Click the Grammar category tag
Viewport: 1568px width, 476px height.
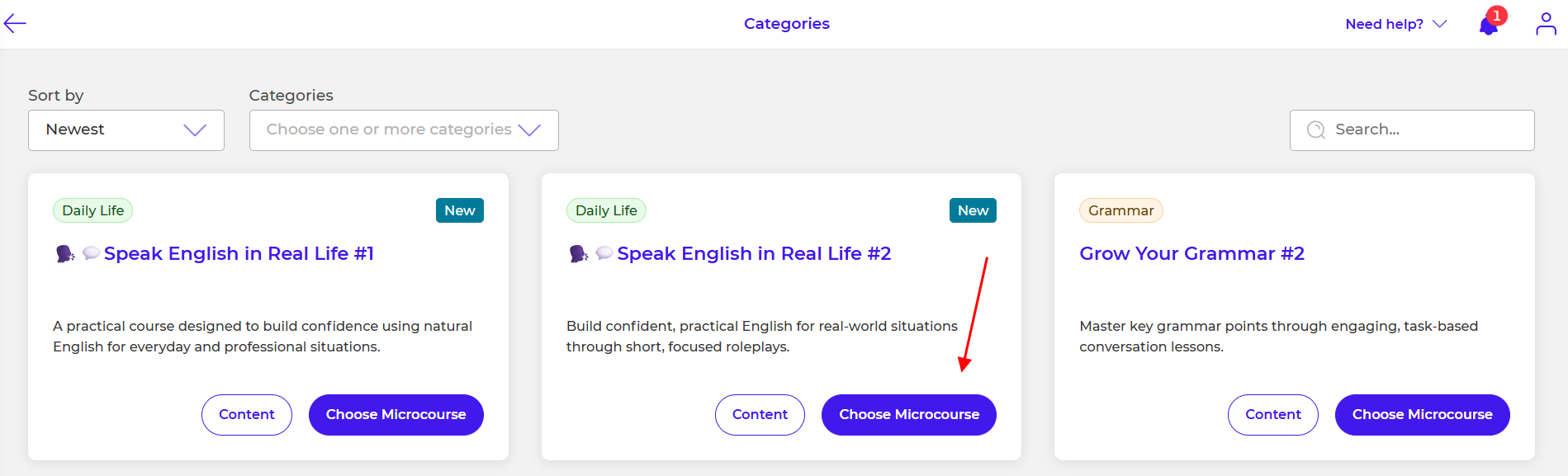coord(1120,210)
